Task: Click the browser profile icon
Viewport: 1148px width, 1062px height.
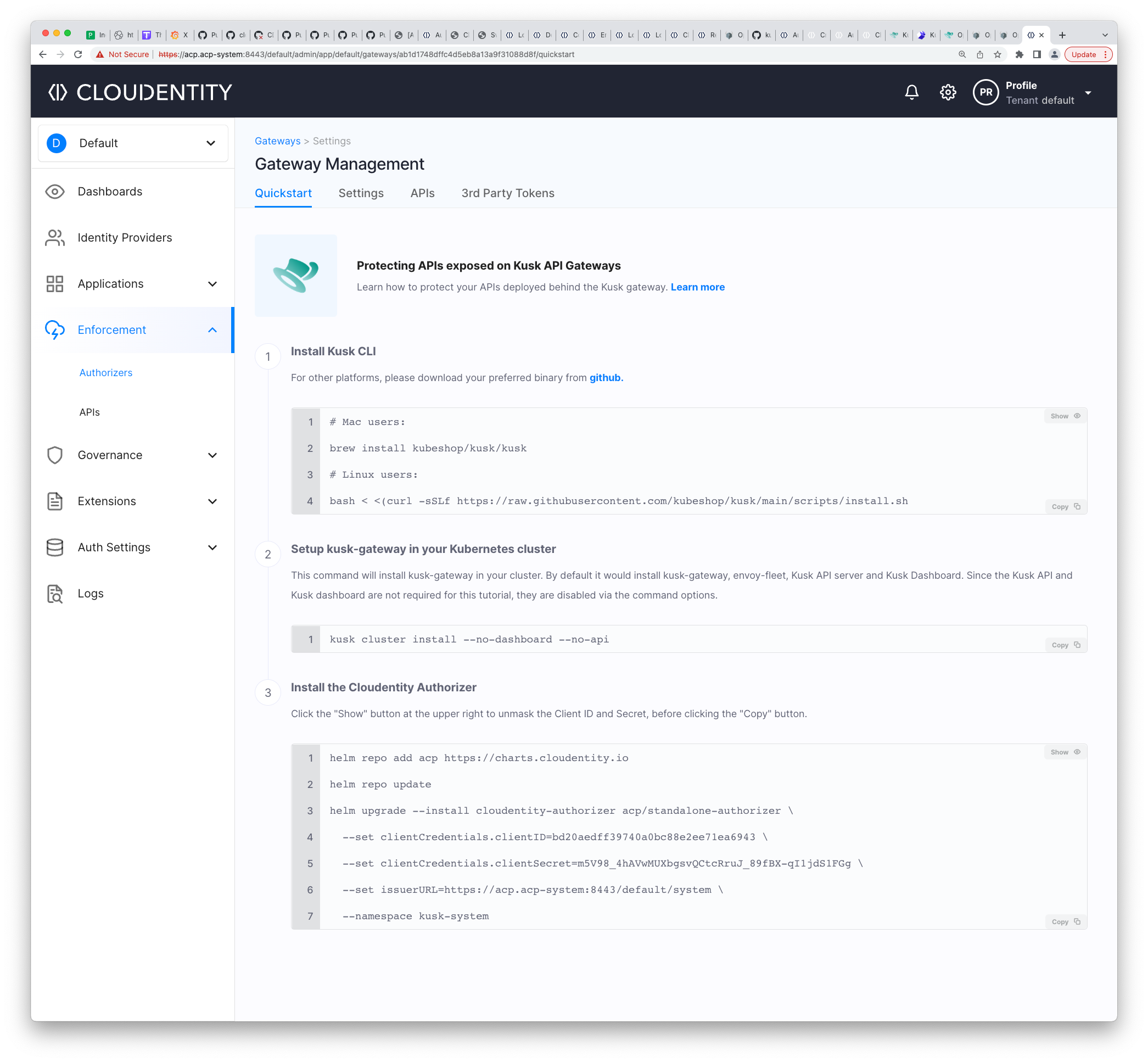Action: [1054, 54]
